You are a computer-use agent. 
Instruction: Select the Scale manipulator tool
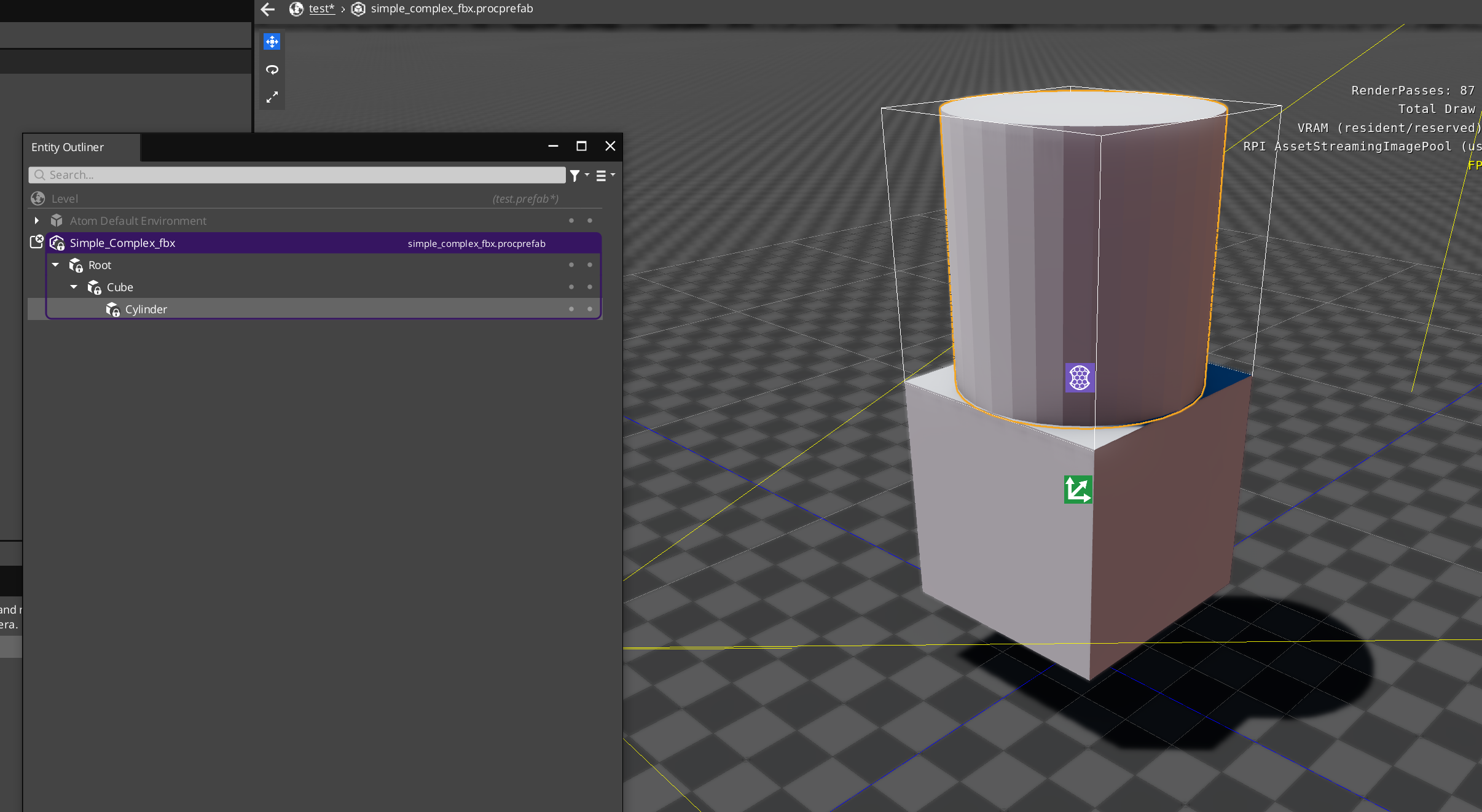(x=272, y=97)
